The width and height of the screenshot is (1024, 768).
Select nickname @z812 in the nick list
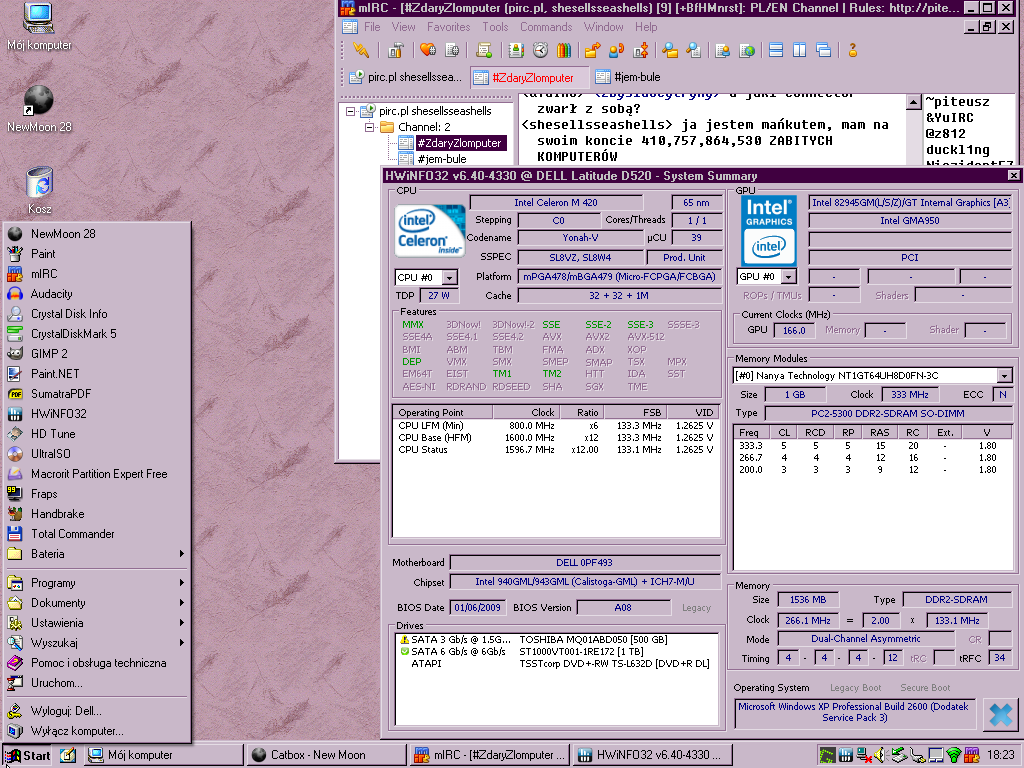pyautogui.click(x=946, y=134)
